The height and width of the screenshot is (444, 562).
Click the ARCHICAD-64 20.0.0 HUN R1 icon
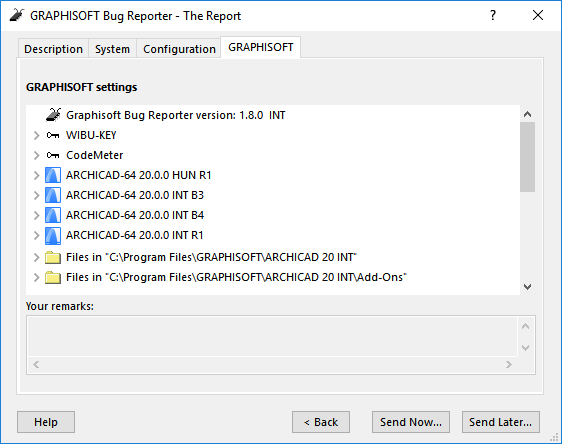click(53, 175)
